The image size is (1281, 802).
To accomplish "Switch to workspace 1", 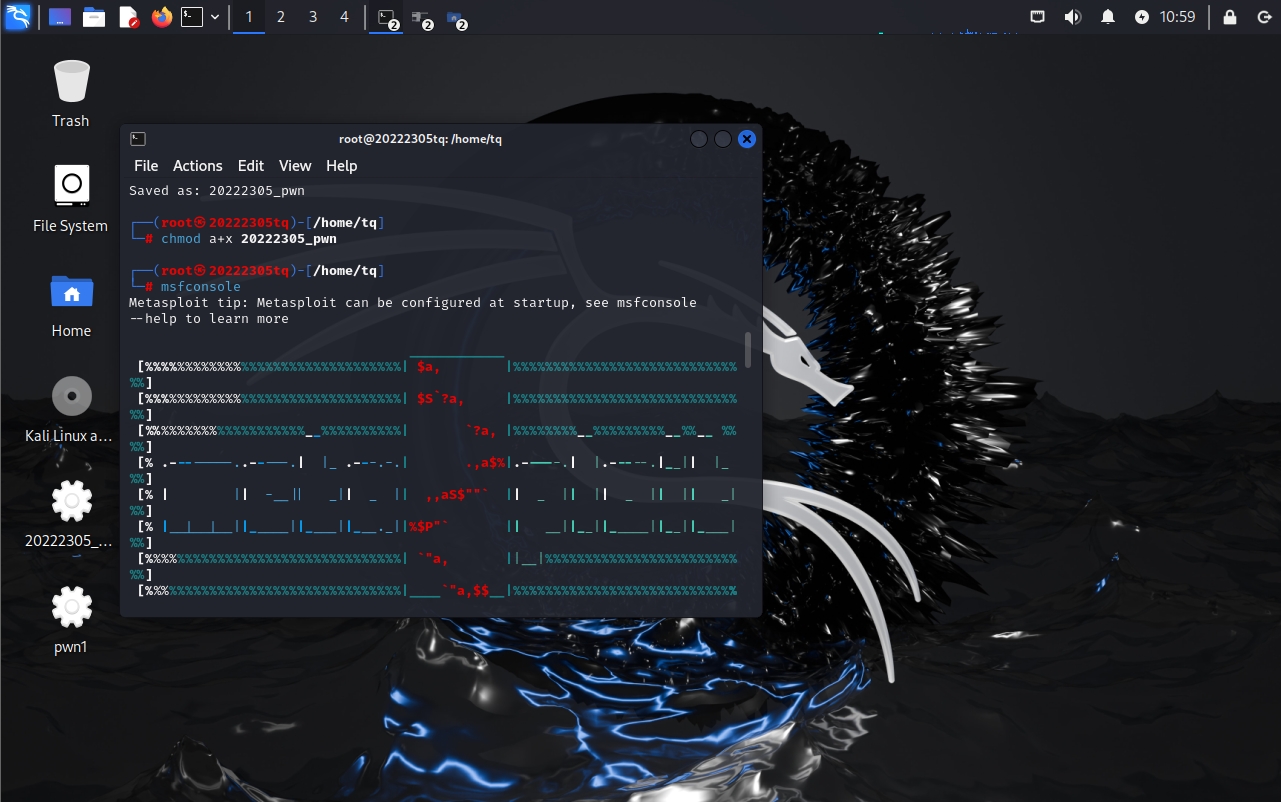I will pyautogui.click(x=249, y=17).
